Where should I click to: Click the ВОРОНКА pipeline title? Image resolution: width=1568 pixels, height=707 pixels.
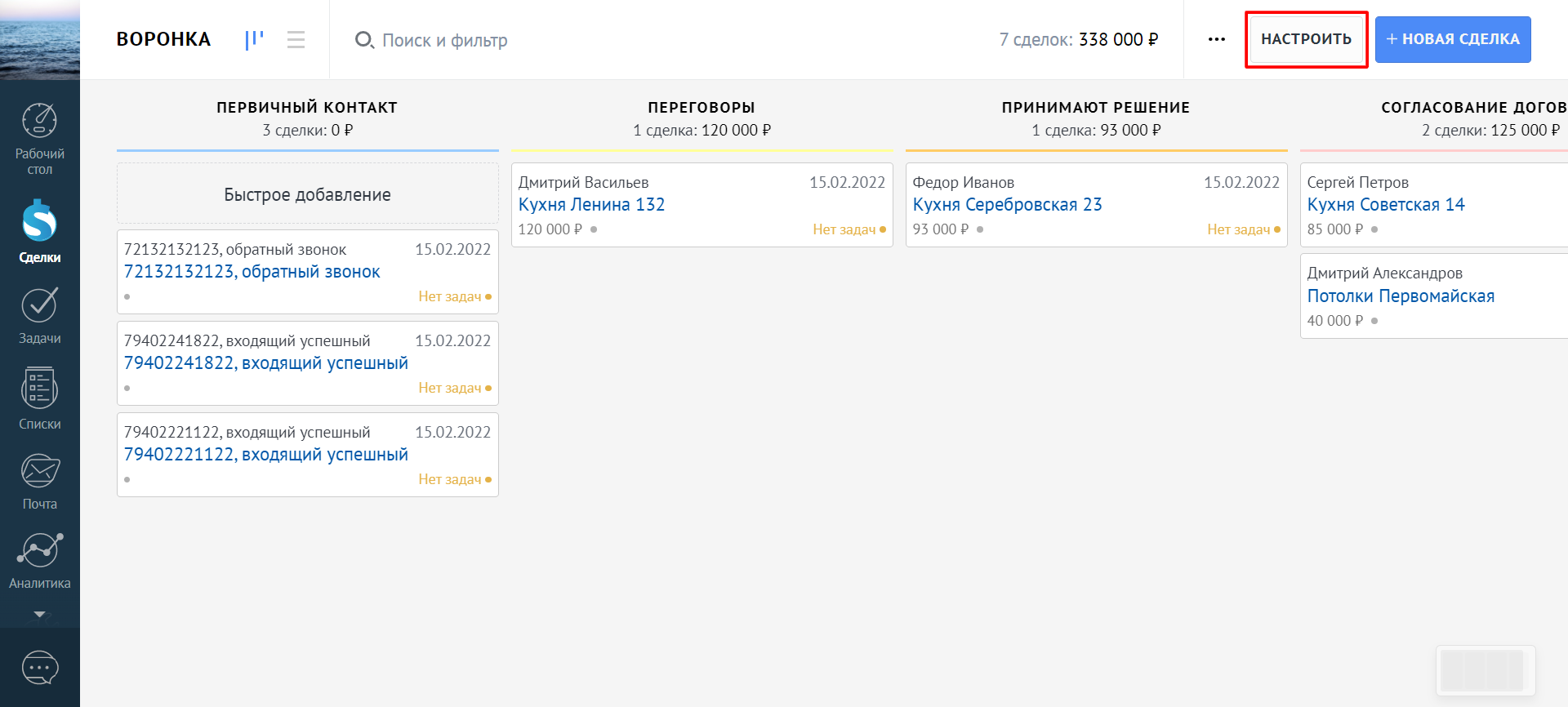tap(163, 39)
